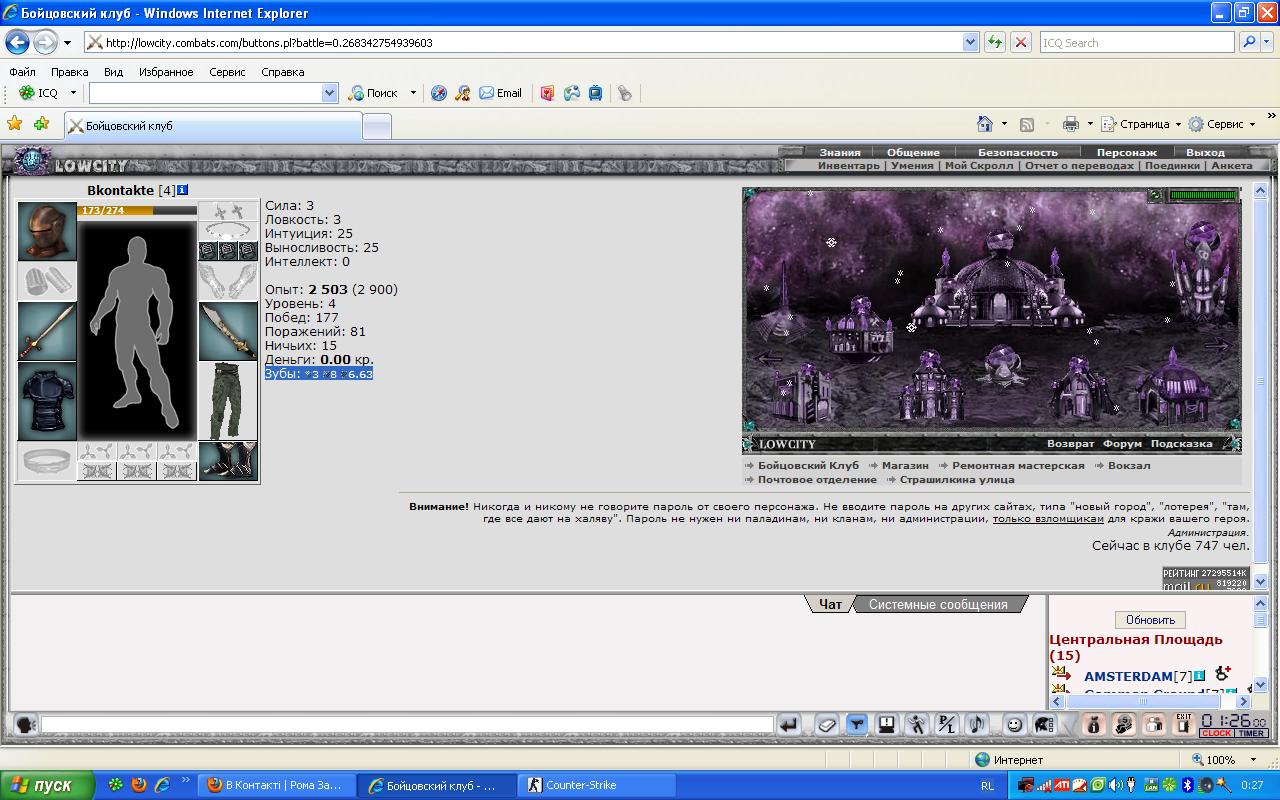Open the Умения link

coord(912,166)
